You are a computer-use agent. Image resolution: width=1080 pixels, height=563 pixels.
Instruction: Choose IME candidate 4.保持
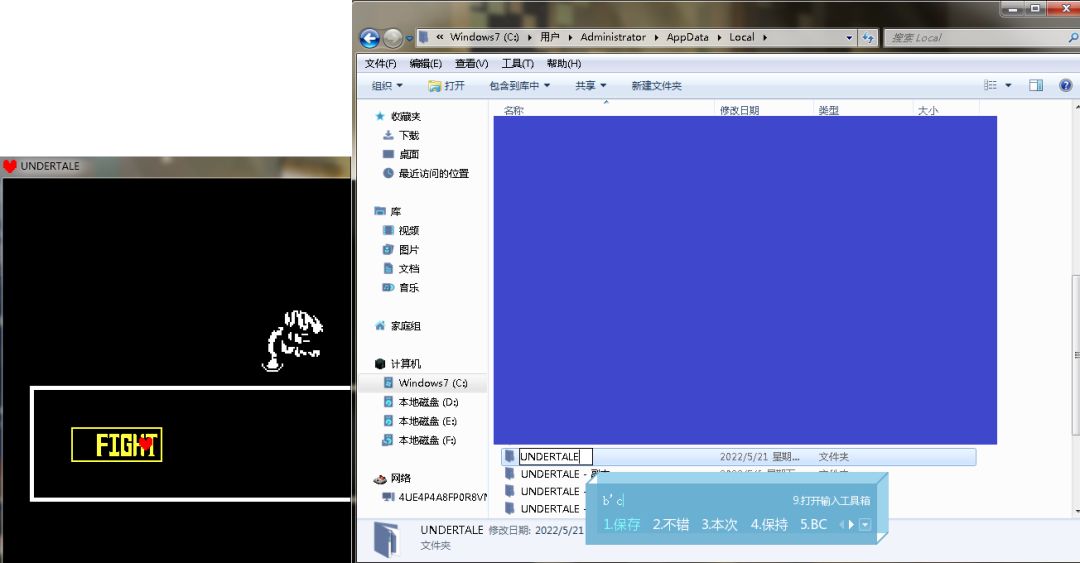click(x=769, y=524)
